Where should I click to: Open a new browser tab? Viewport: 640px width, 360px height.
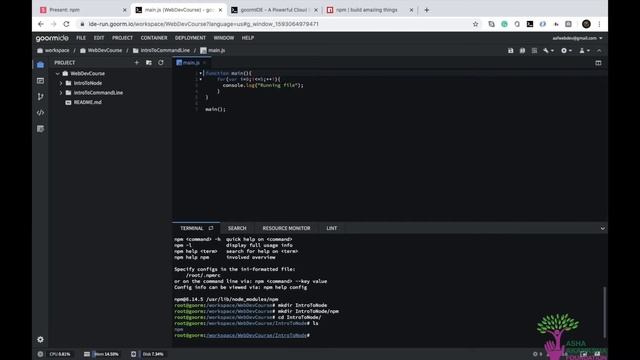[427, 10]
